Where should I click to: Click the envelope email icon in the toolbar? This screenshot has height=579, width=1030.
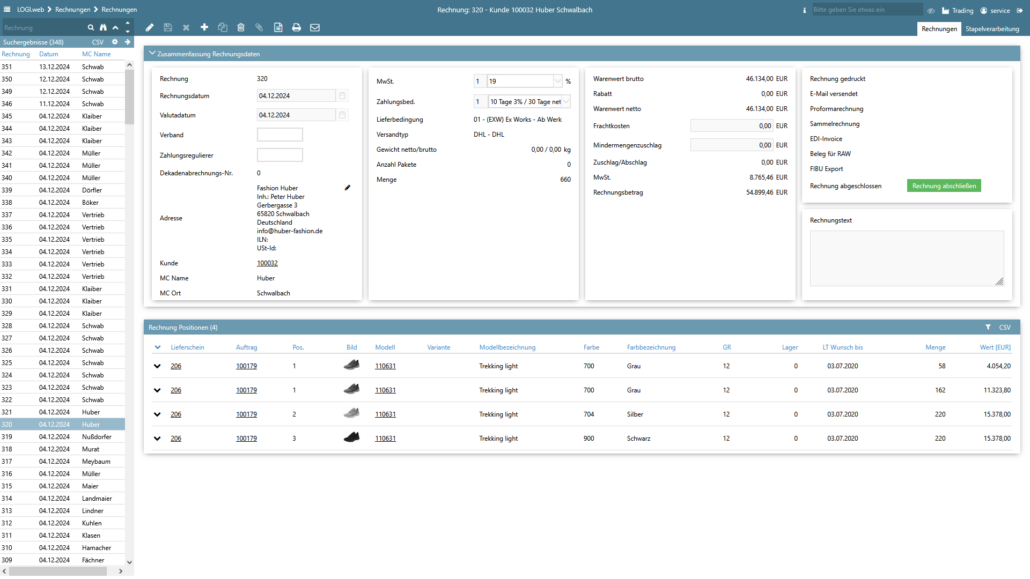point(314,27)
